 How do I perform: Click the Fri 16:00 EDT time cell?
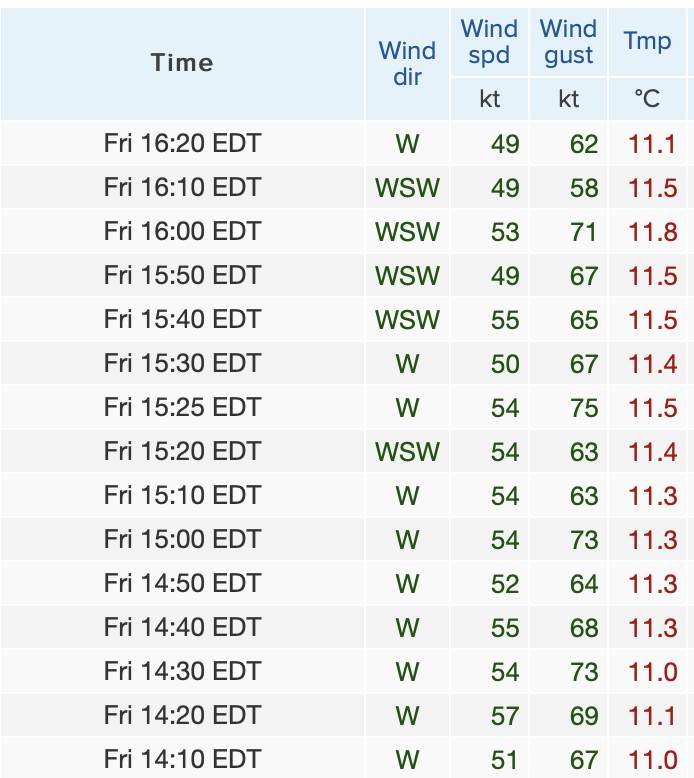182,232
